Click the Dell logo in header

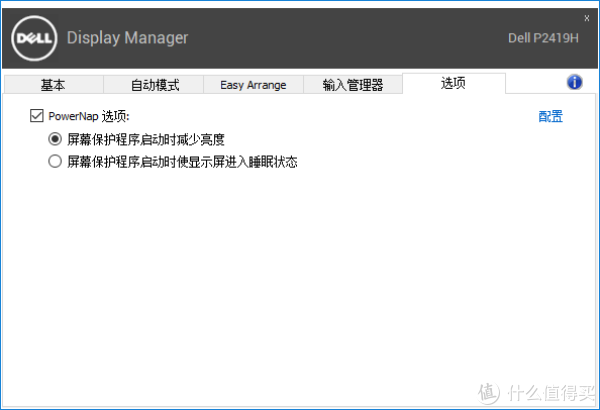[x=34, y=38]
